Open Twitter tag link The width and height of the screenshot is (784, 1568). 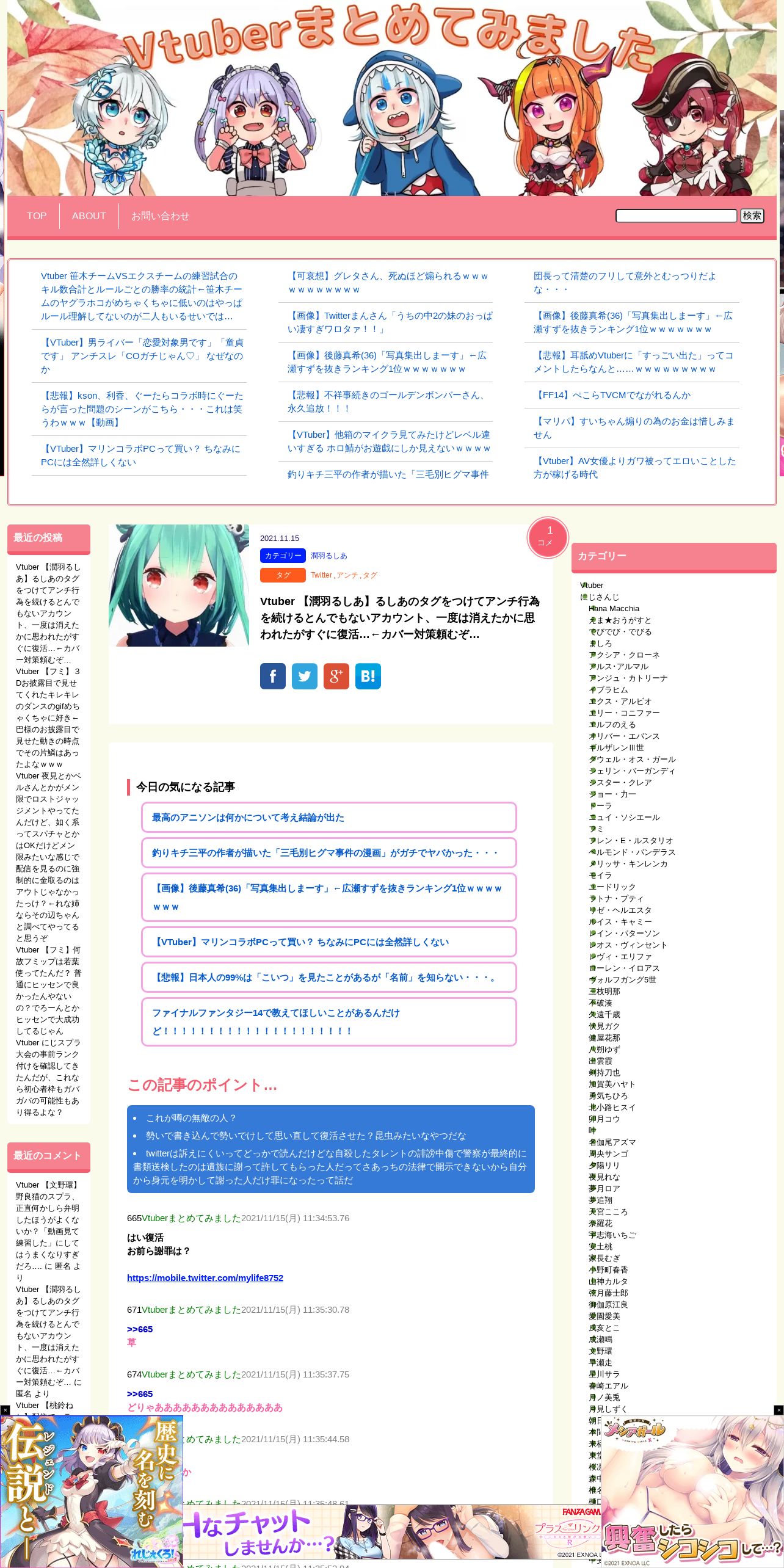click(x=322, y=575)
